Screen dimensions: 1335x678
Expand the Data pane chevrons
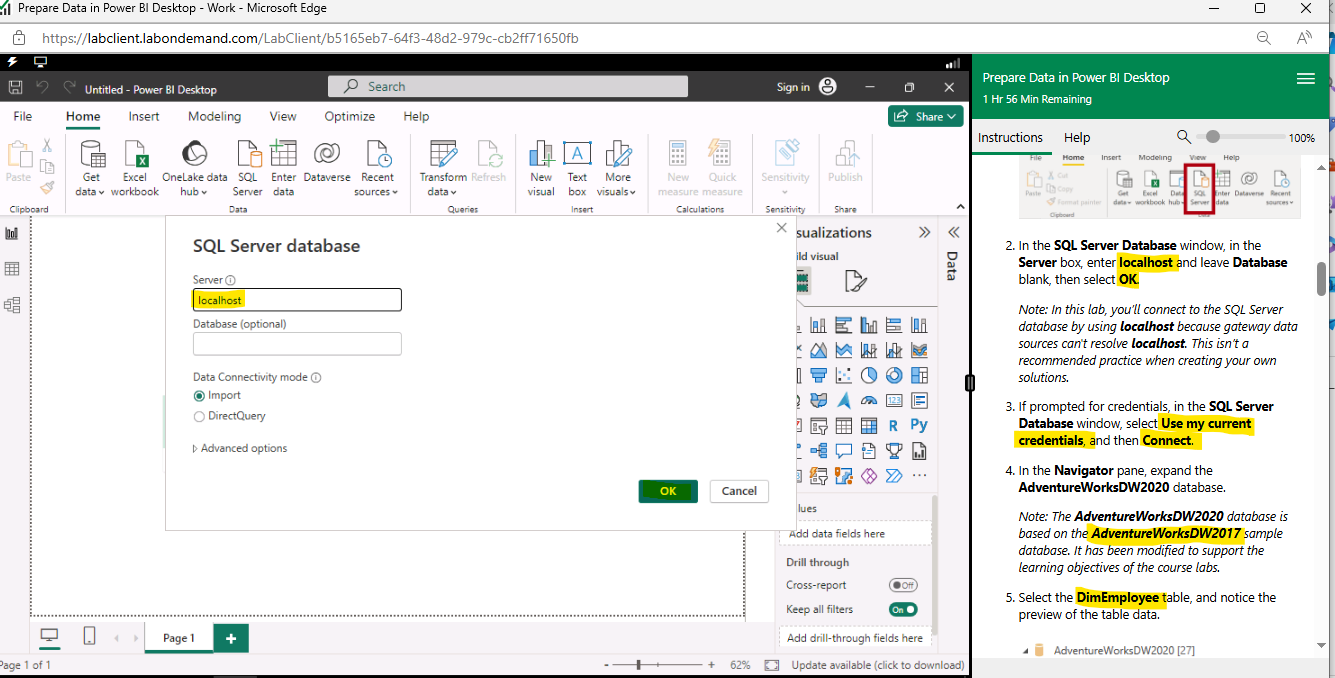pos(953,232)
